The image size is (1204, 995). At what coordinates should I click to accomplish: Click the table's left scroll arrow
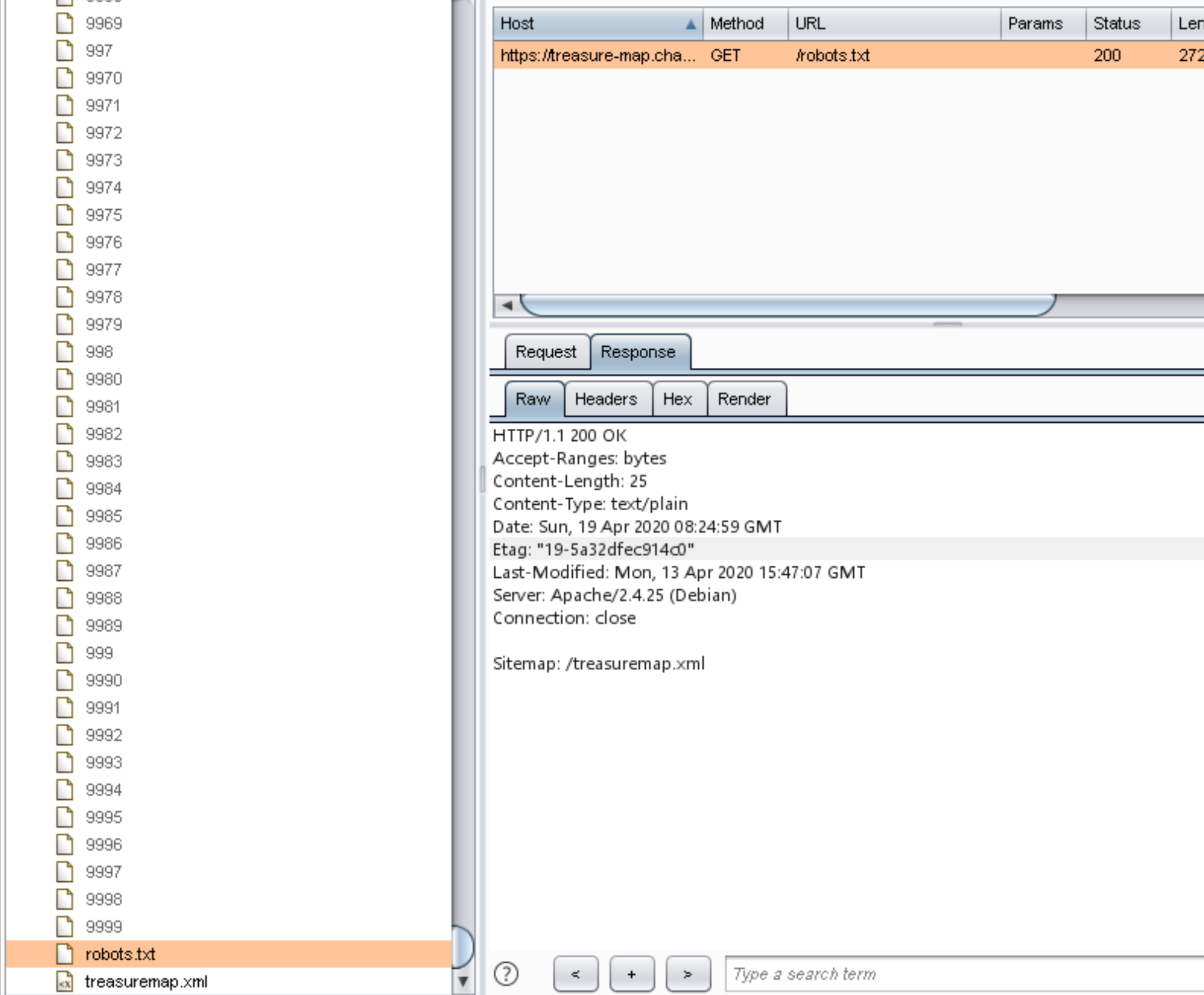tap(507, 305)
